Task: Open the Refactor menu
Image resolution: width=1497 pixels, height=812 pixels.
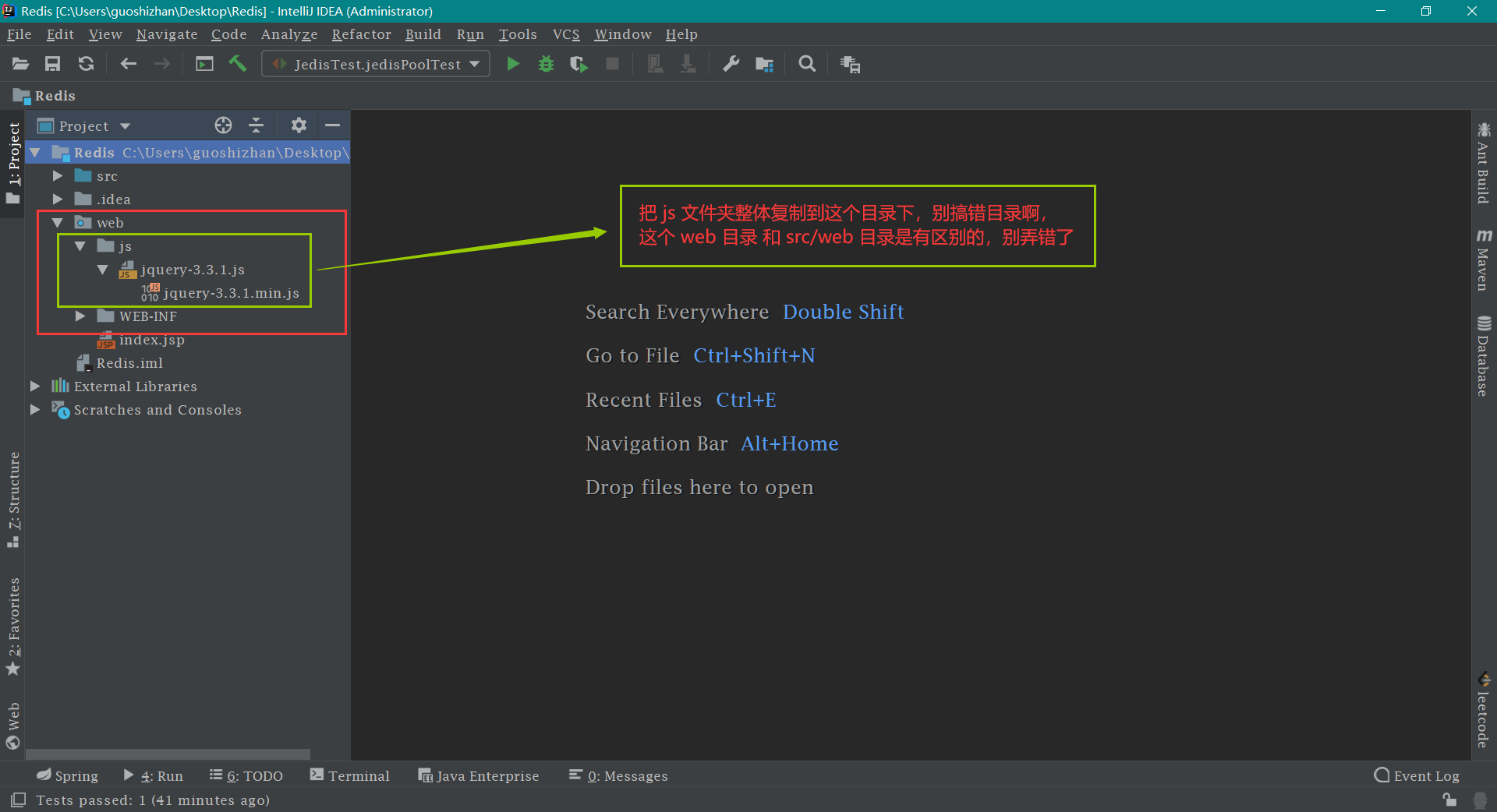Action: pos(361,34)
